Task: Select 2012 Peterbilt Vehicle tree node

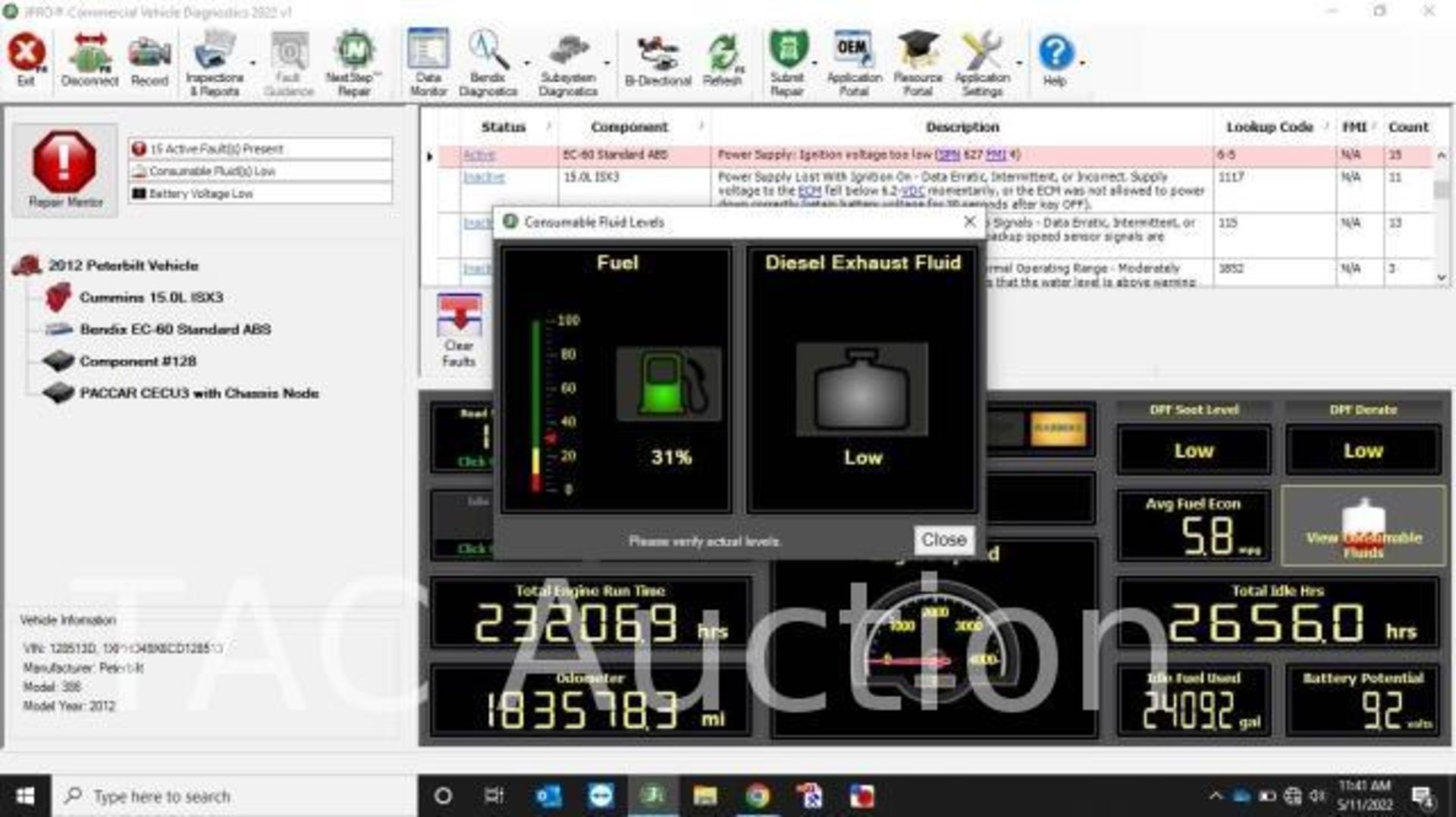Action: pyautogui.click(x=124, y=266)
